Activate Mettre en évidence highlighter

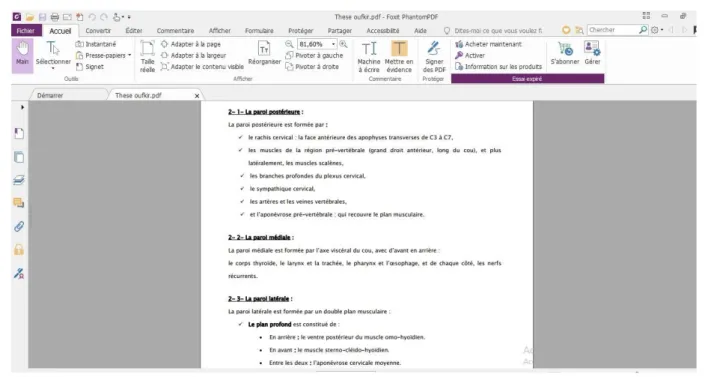point(399,57)
